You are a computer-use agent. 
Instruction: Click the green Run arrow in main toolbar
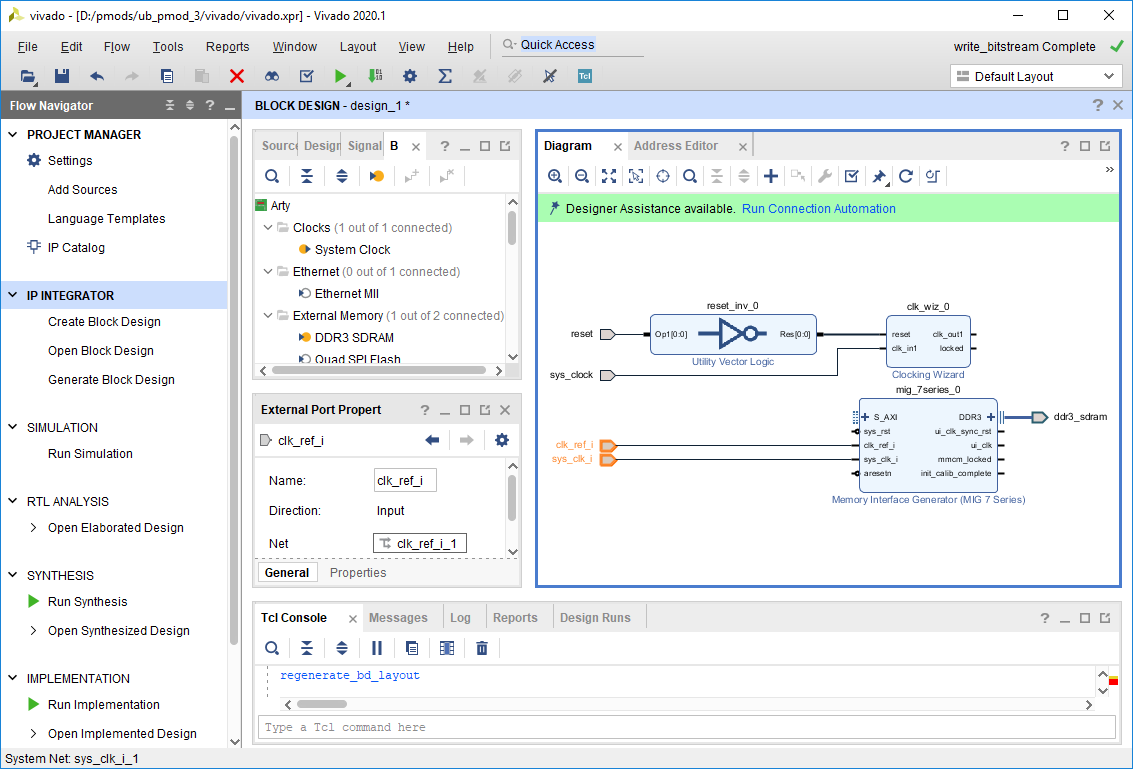tap(341, 76)
